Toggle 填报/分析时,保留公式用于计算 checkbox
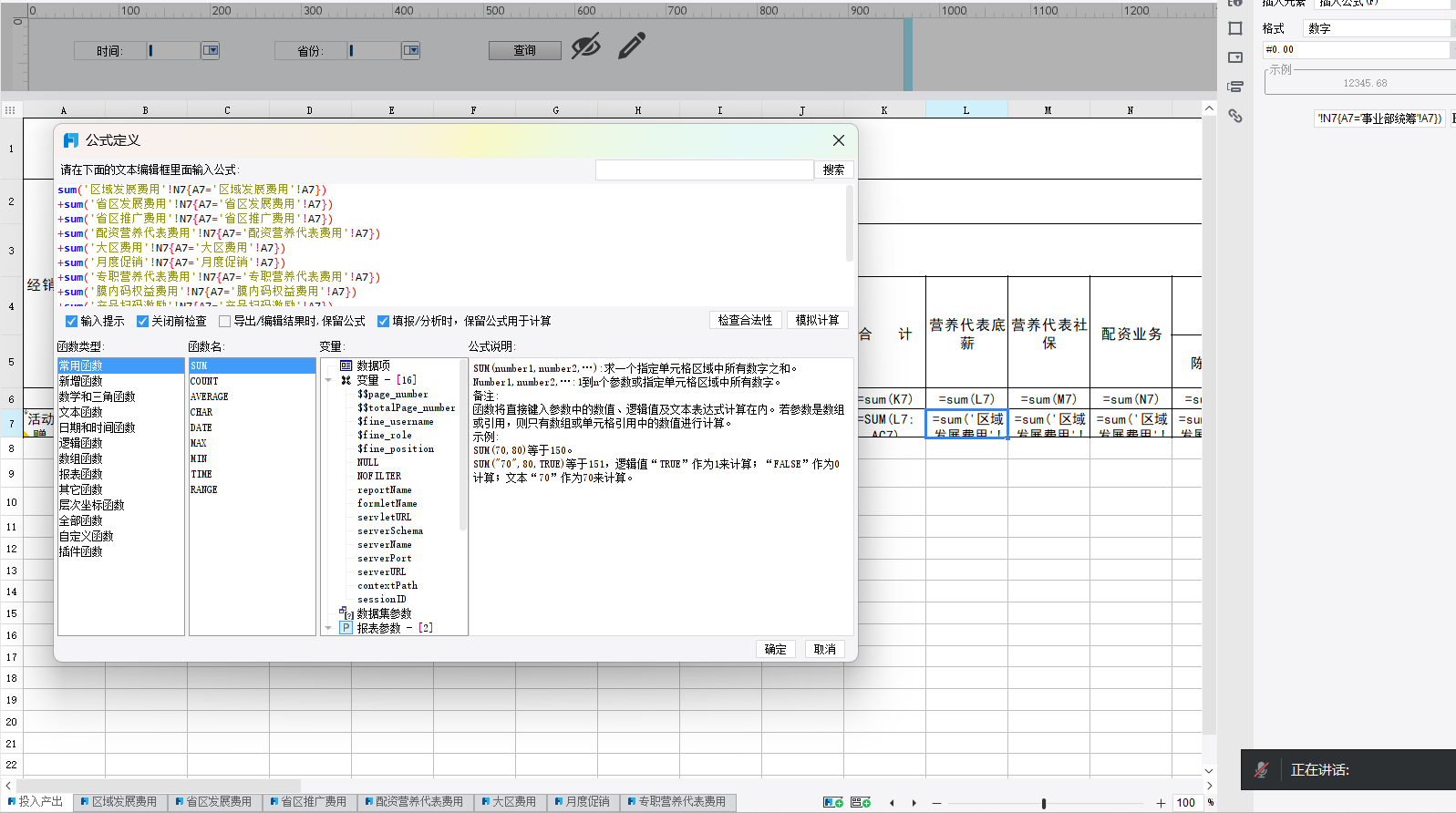1456x813 pixels. coord(383,321)
